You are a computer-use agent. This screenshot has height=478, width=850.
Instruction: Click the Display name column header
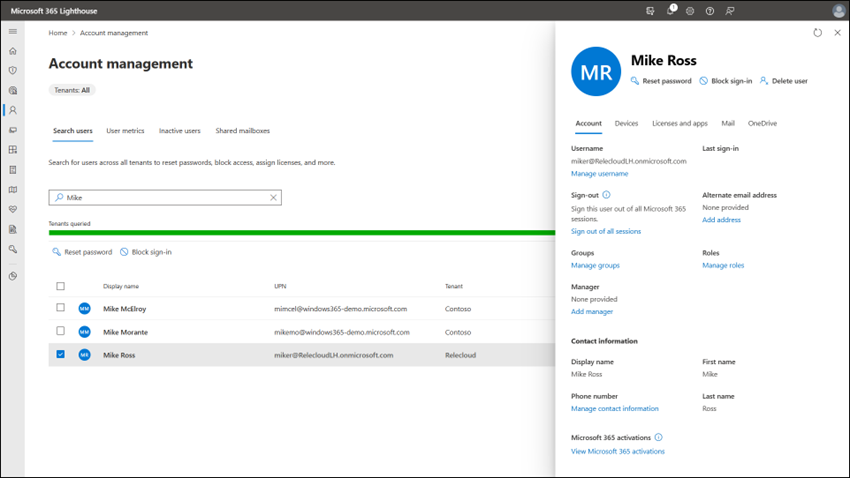(121, 286)
